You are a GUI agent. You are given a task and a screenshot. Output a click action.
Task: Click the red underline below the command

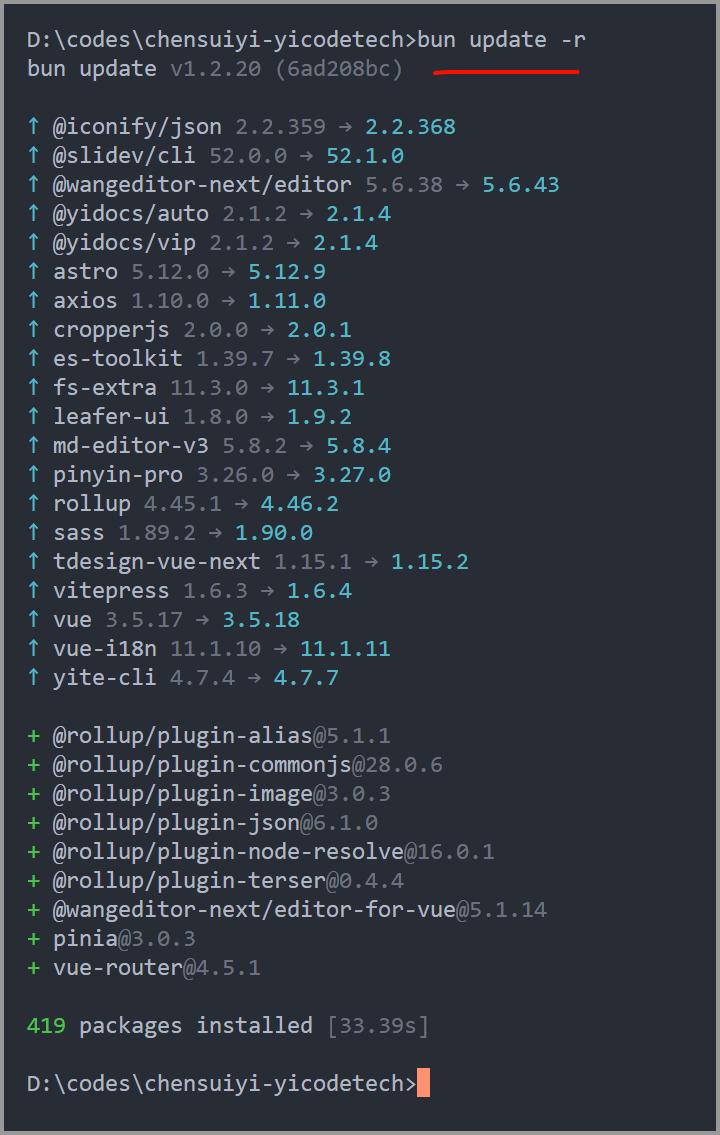pos(506,72)
